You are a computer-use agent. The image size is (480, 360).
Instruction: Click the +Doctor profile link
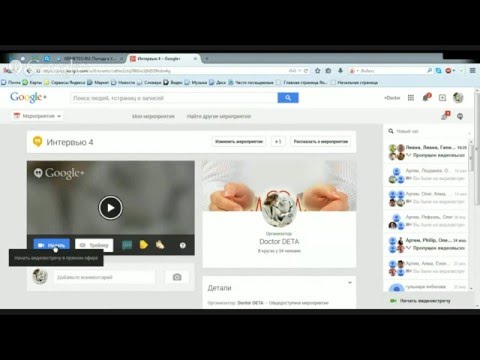pyautogui.click(x=392, y=98)
